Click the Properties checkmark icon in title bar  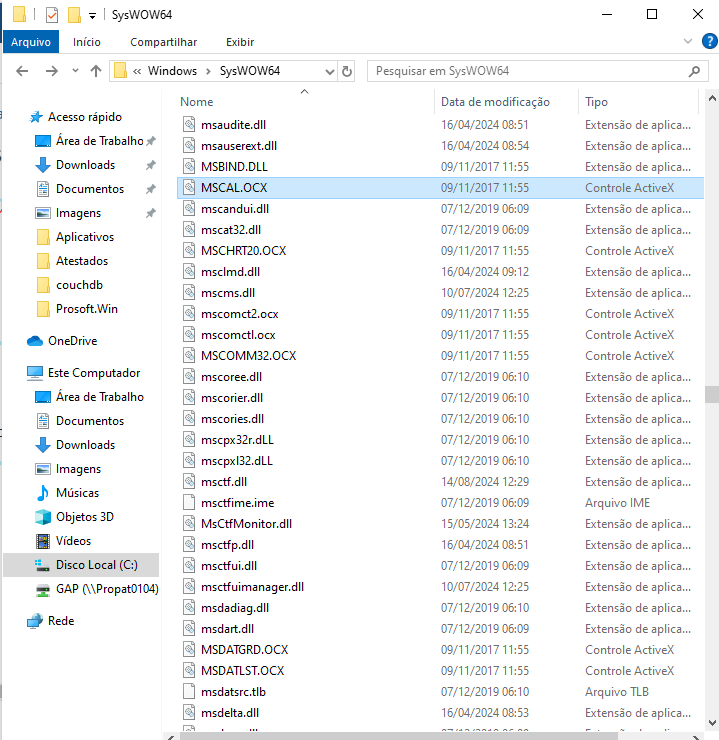click(52, 15)
